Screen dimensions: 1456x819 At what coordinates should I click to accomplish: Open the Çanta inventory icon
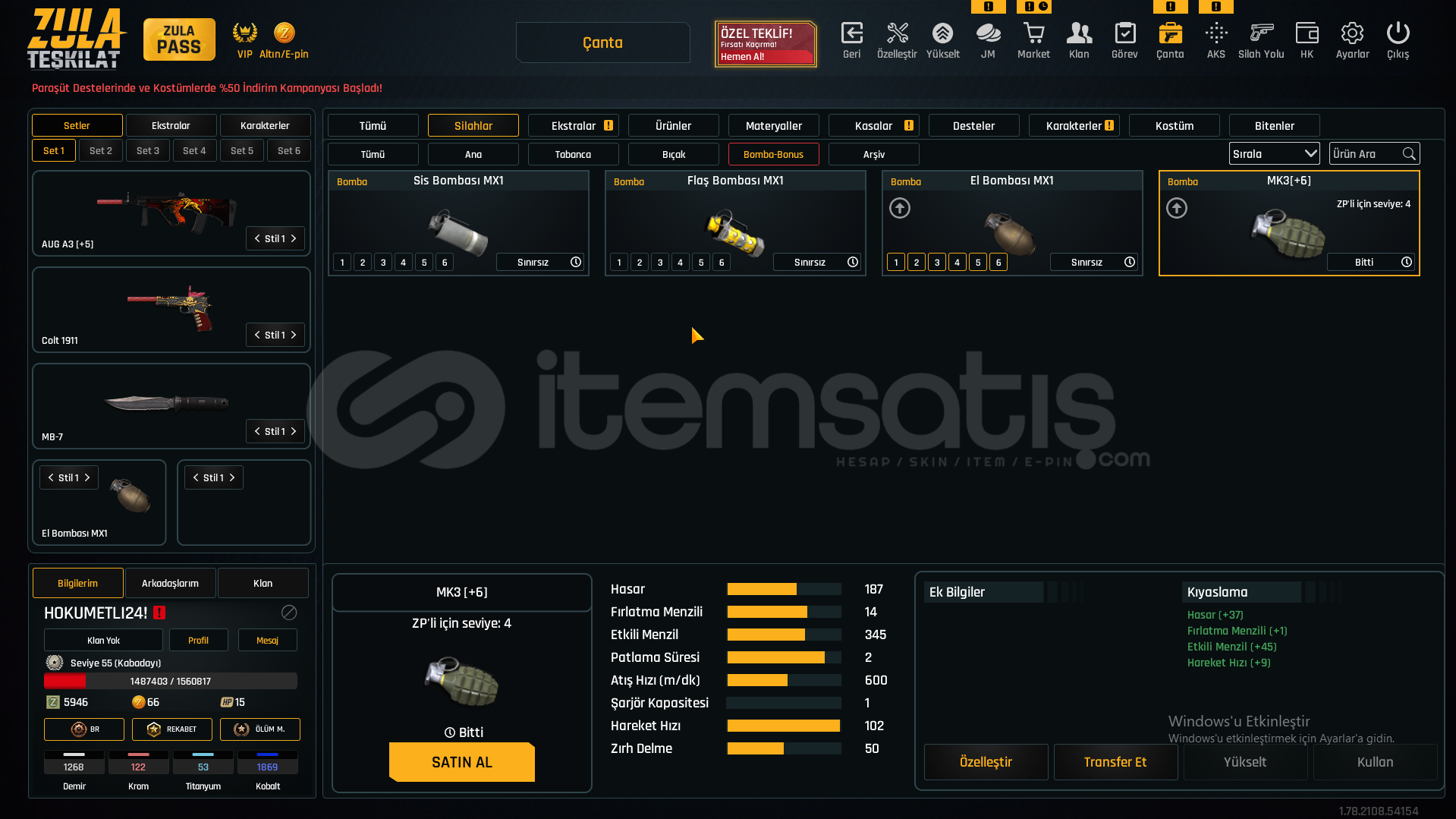click(x=1170, y=33)
